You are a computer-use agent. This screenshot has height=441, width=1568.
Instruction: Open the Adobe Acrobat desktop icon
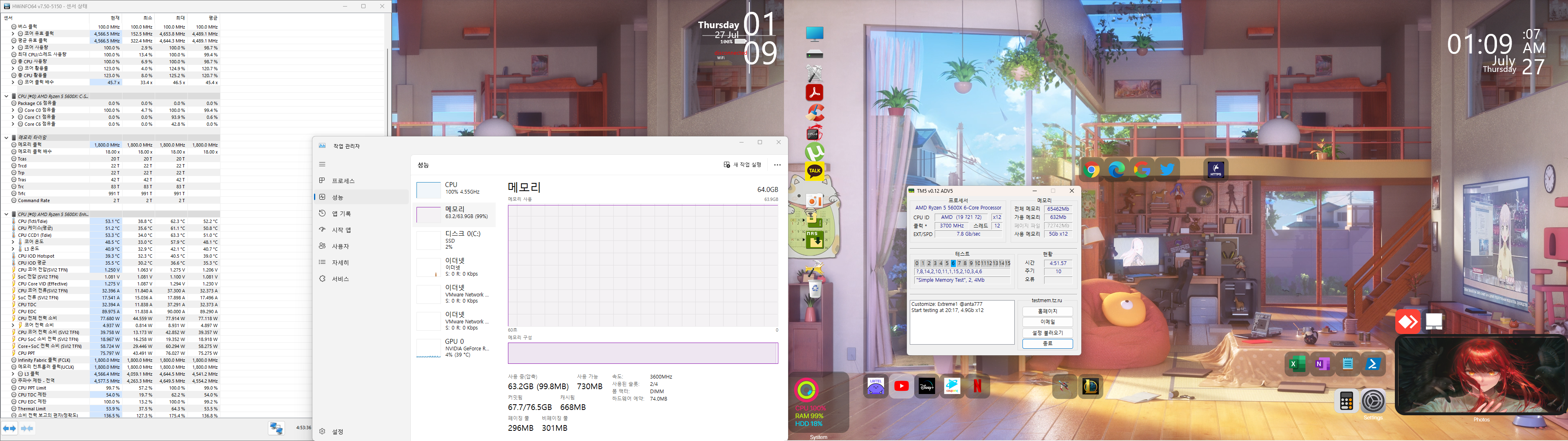(x=815, y=93)
